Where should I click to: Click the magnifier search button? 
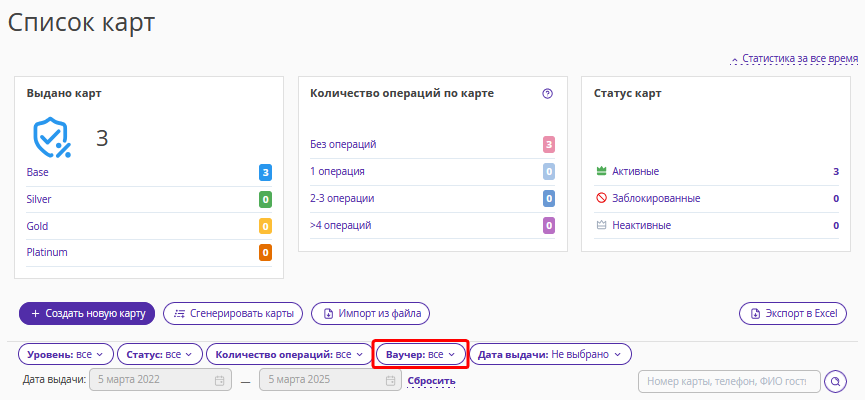pos(835,381)
